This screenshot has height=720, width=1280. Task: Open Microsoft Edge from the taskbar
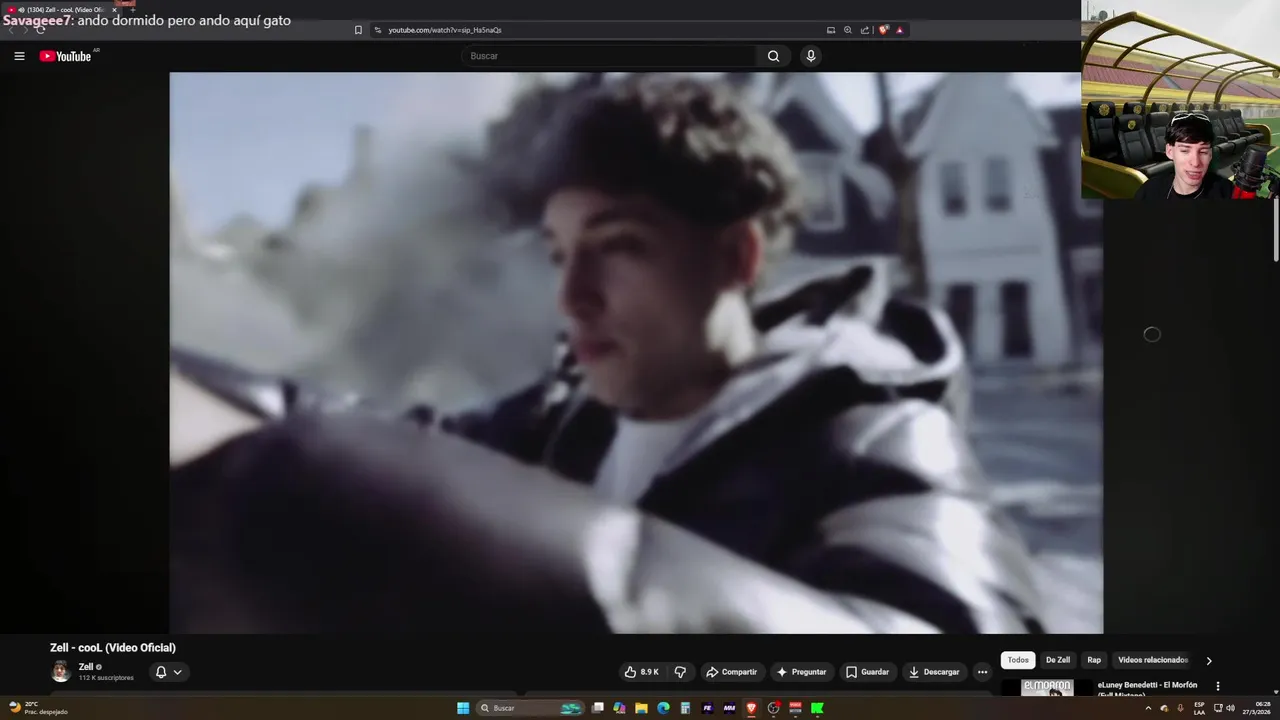663,708
